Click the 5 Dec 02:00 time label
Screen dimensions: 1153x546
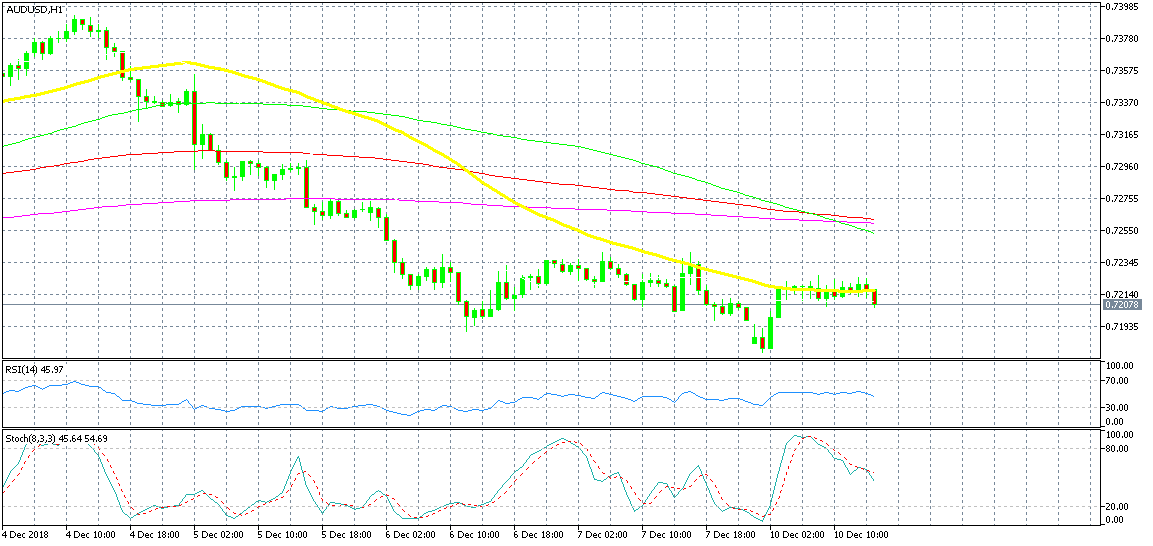click(x=218, y=535)
